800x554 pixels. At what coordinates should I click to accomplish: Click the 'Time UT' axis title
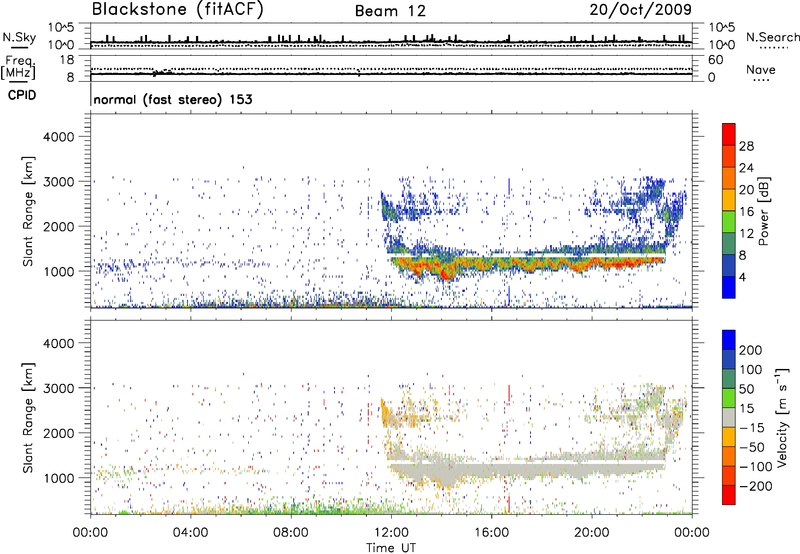391,548
